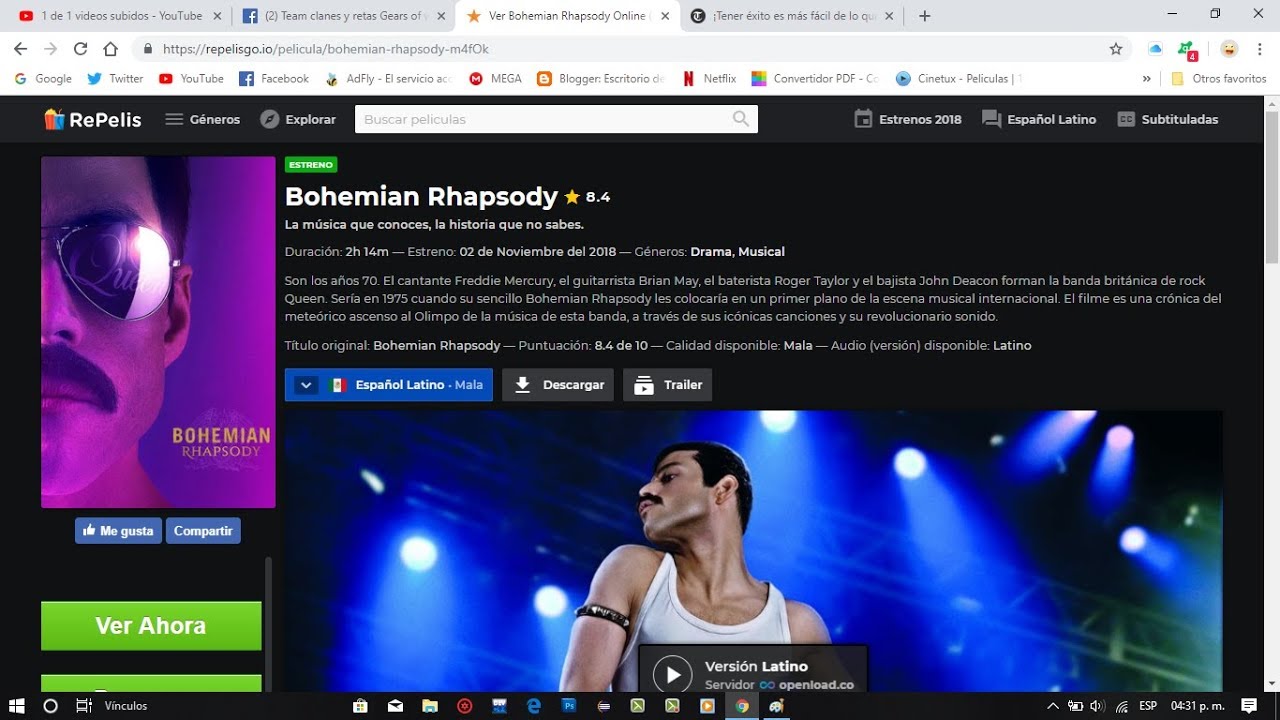The width and height of the screenshot is (1280, 720).
Task: Expand hidden bookmarks with the double chevron
Action: 1146,78
